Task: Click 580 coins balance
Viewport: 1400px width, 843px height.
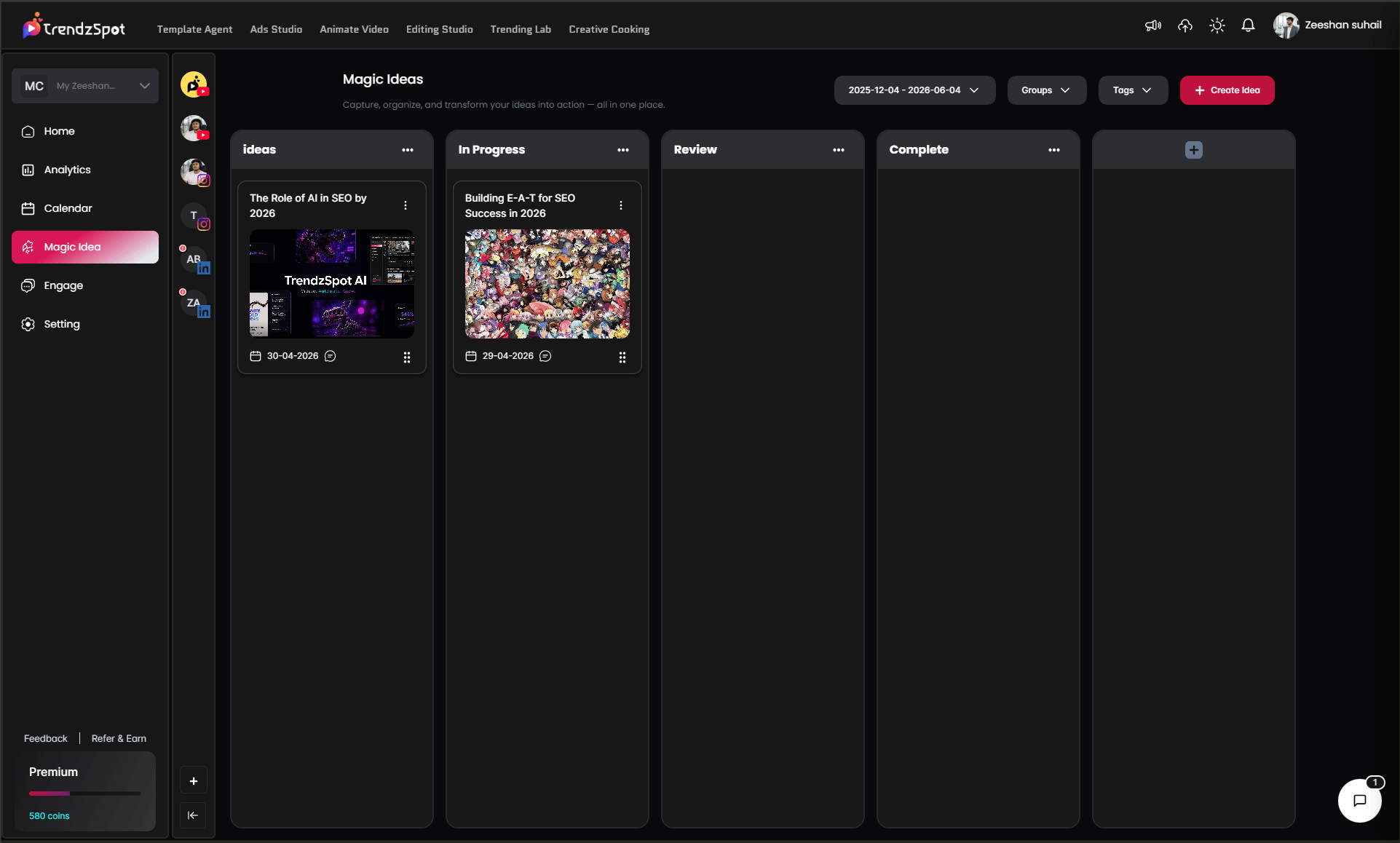Action: (50, 815)
